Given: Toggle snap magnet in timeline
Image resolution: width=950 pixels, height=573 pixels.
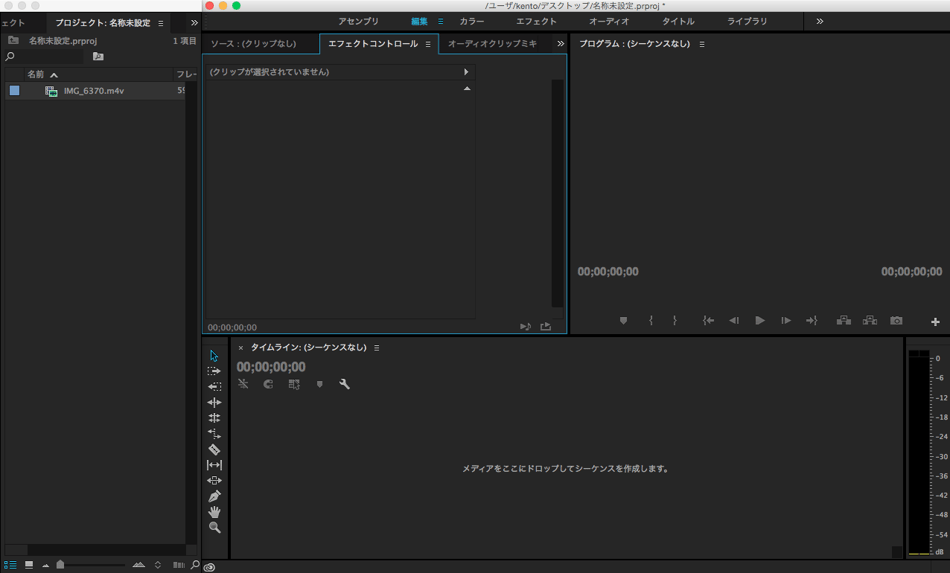Looking at the screenshot, I should point(268,384).
